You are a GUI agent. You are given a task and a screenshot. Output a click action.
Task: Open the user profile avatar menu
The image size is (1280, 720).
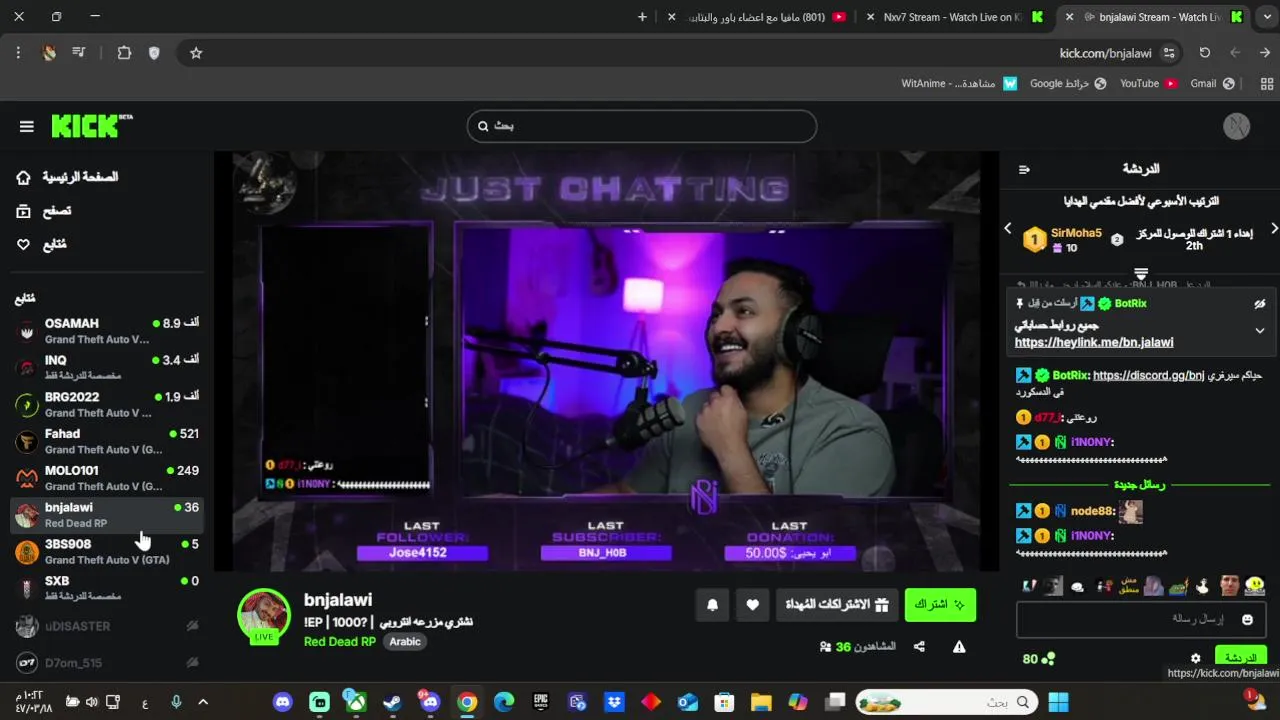click(x=1237, y=126)
